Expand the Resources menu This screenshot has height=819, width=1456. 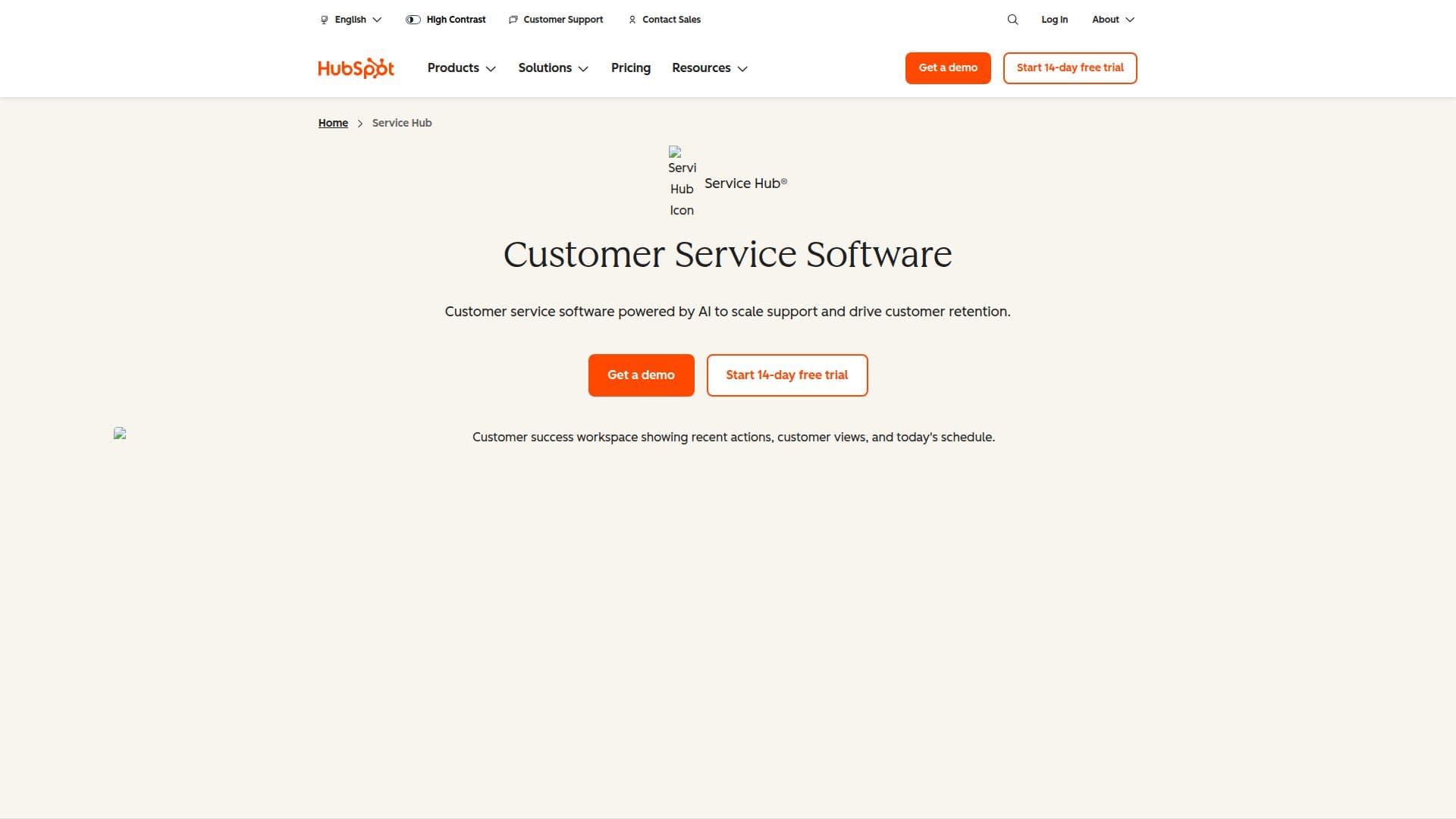(710, 68)
